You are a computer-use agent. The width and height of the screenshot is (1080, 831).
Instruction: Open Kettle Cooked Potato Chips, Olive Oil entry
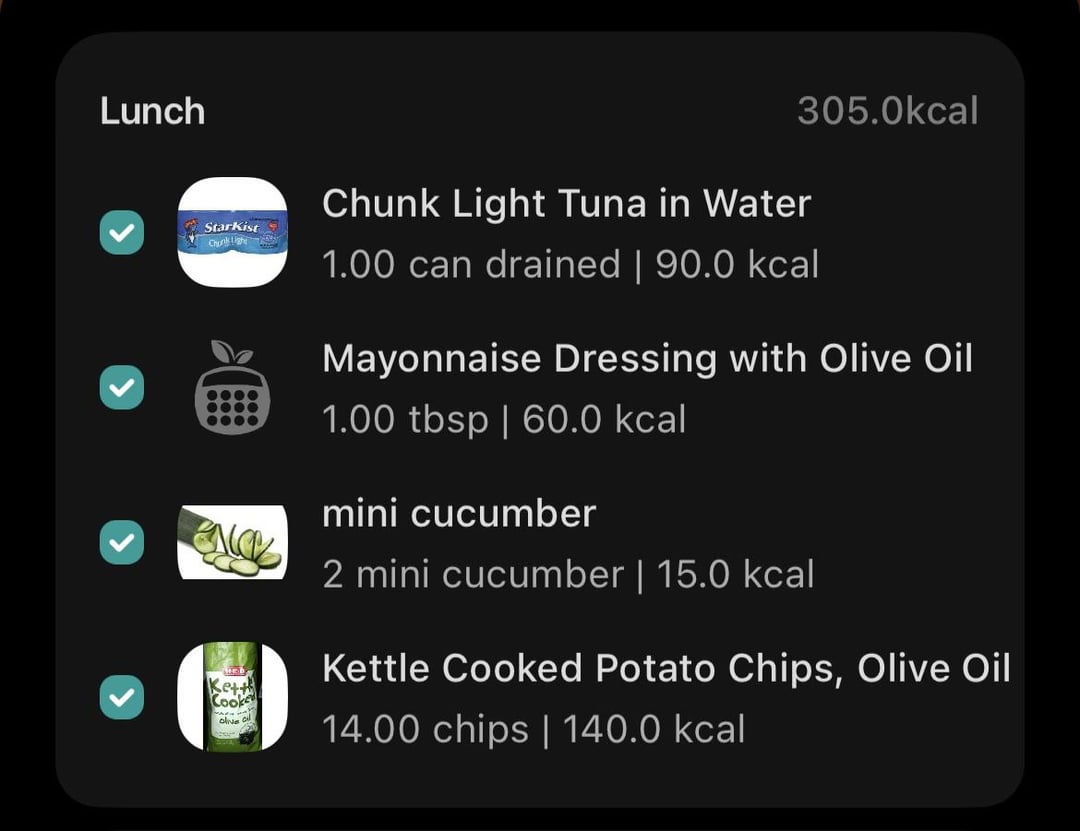[x=666, y=668]
